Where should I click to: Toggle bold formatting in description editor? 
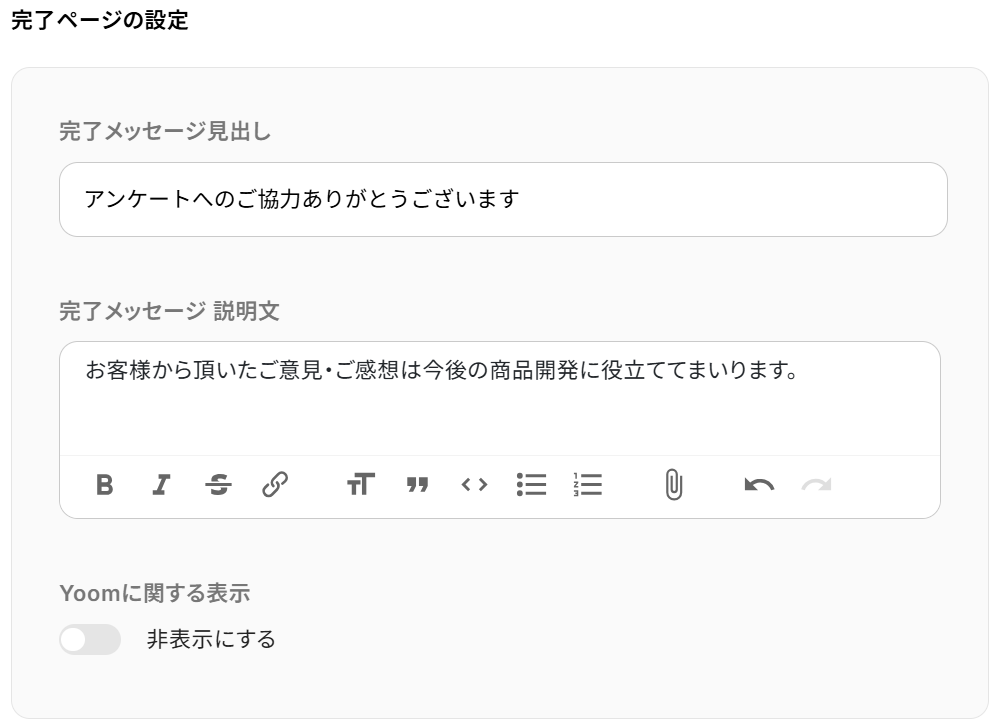pos(105,484)
